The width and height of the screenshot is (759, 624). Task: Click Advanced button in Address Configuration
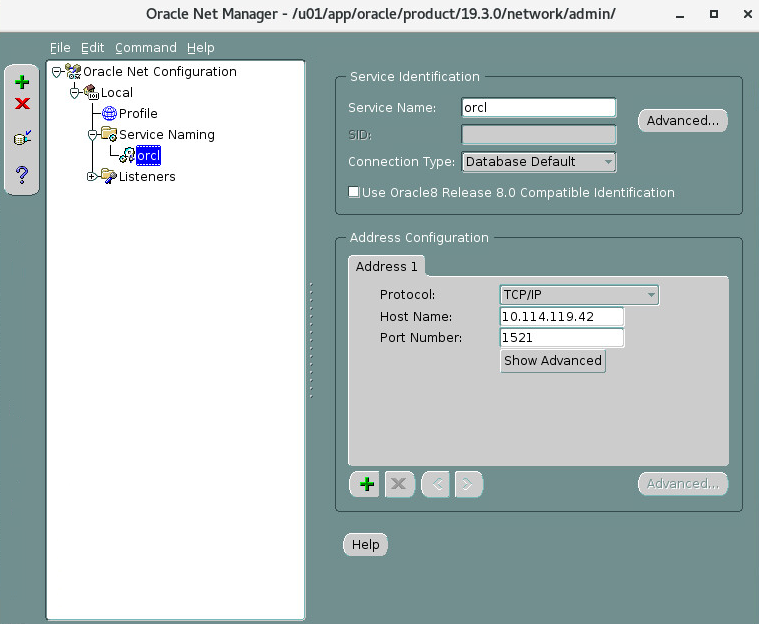[683, 484]
